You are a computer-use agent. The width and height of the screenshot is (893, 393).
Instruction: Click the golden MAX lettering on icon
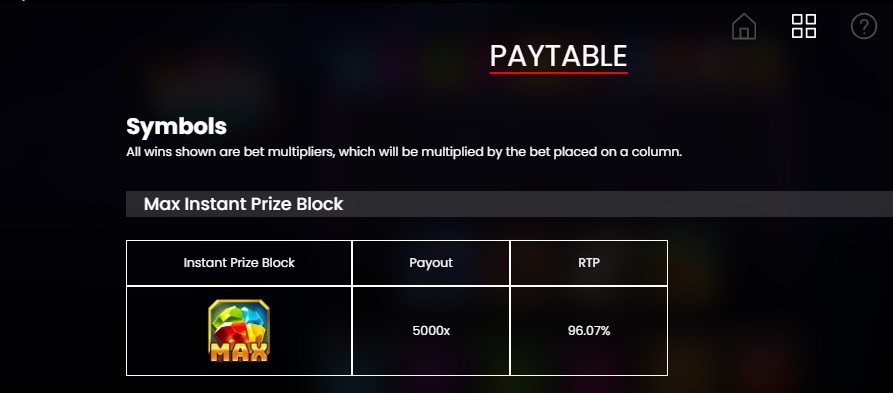[239, 351]
